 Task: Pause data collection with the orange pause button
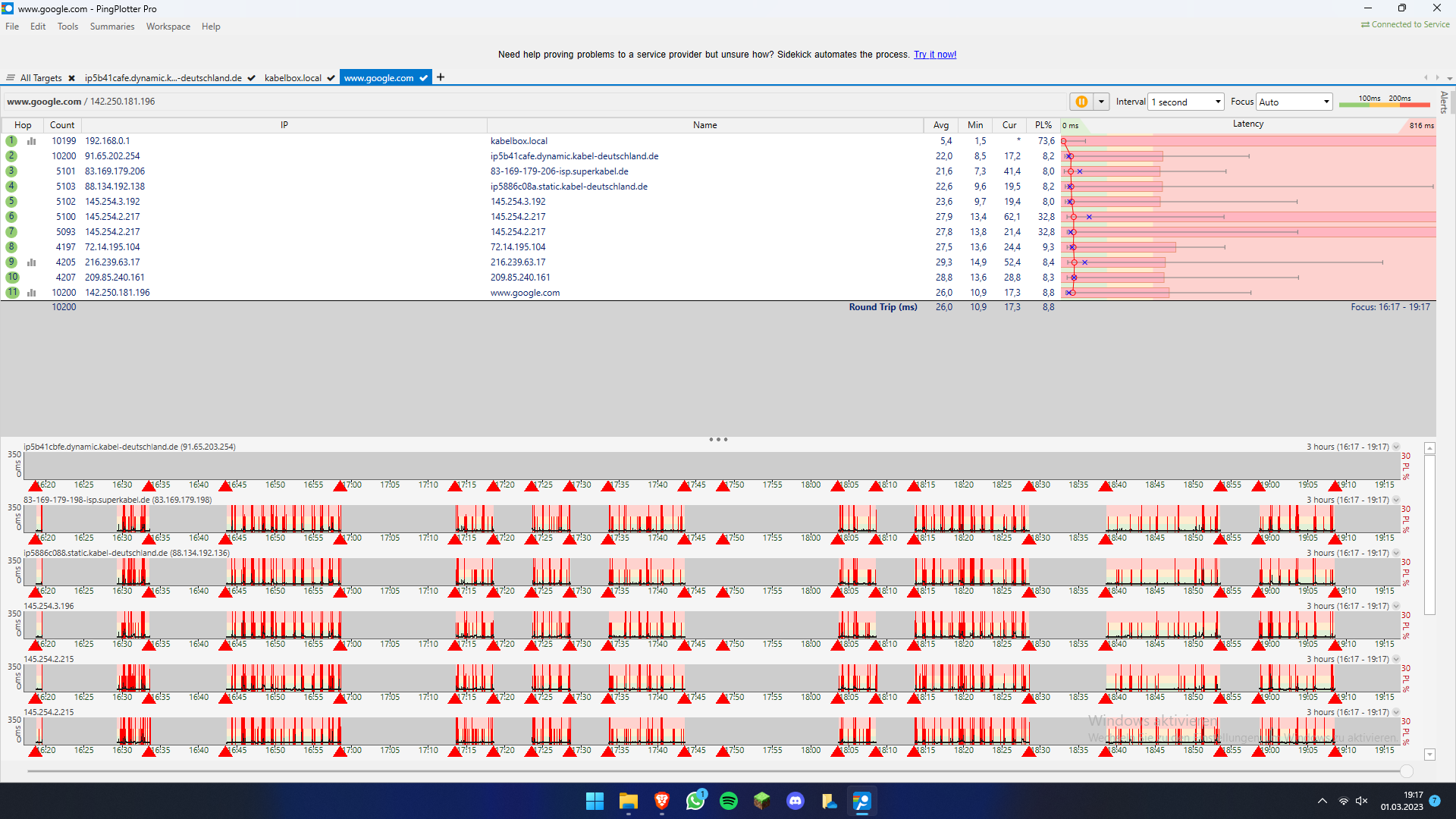[x=1081, y=101]
